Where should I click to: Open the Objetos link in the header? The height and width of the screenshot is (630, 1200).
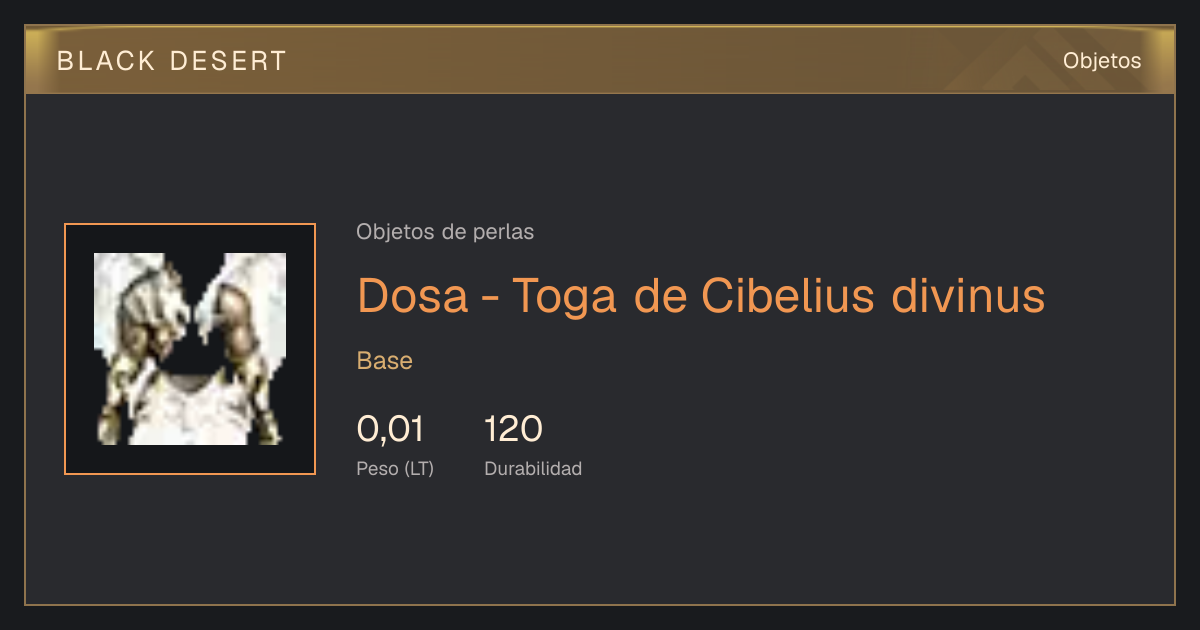1102,61
